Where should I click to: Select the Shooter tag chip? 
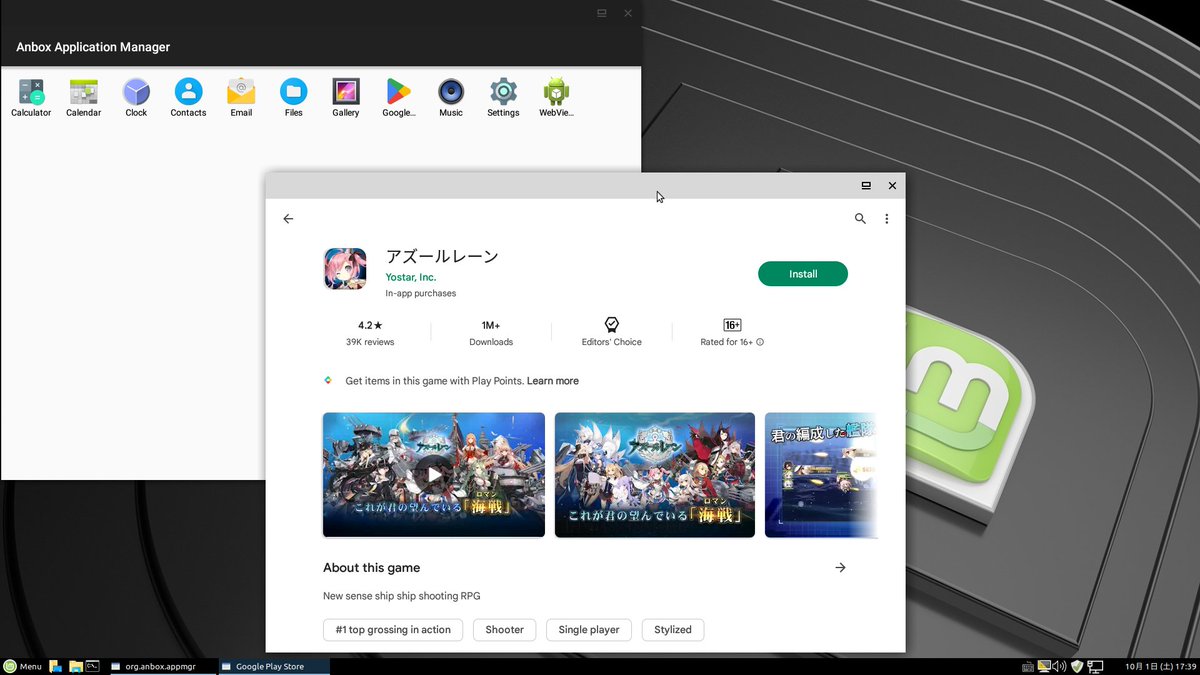coord(505,630)
